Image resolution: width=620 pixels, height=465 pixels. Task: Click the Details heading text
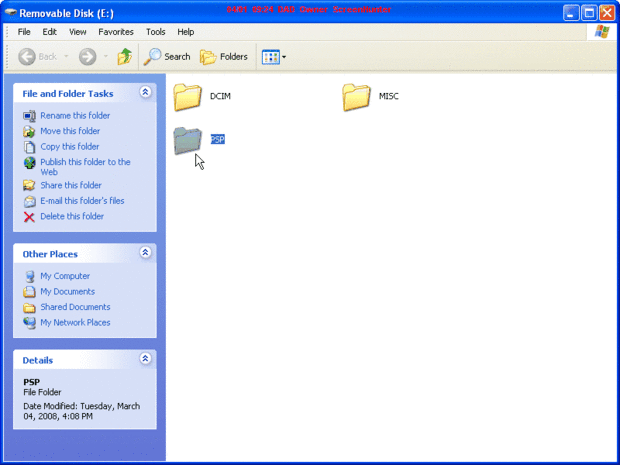[38, 361]
